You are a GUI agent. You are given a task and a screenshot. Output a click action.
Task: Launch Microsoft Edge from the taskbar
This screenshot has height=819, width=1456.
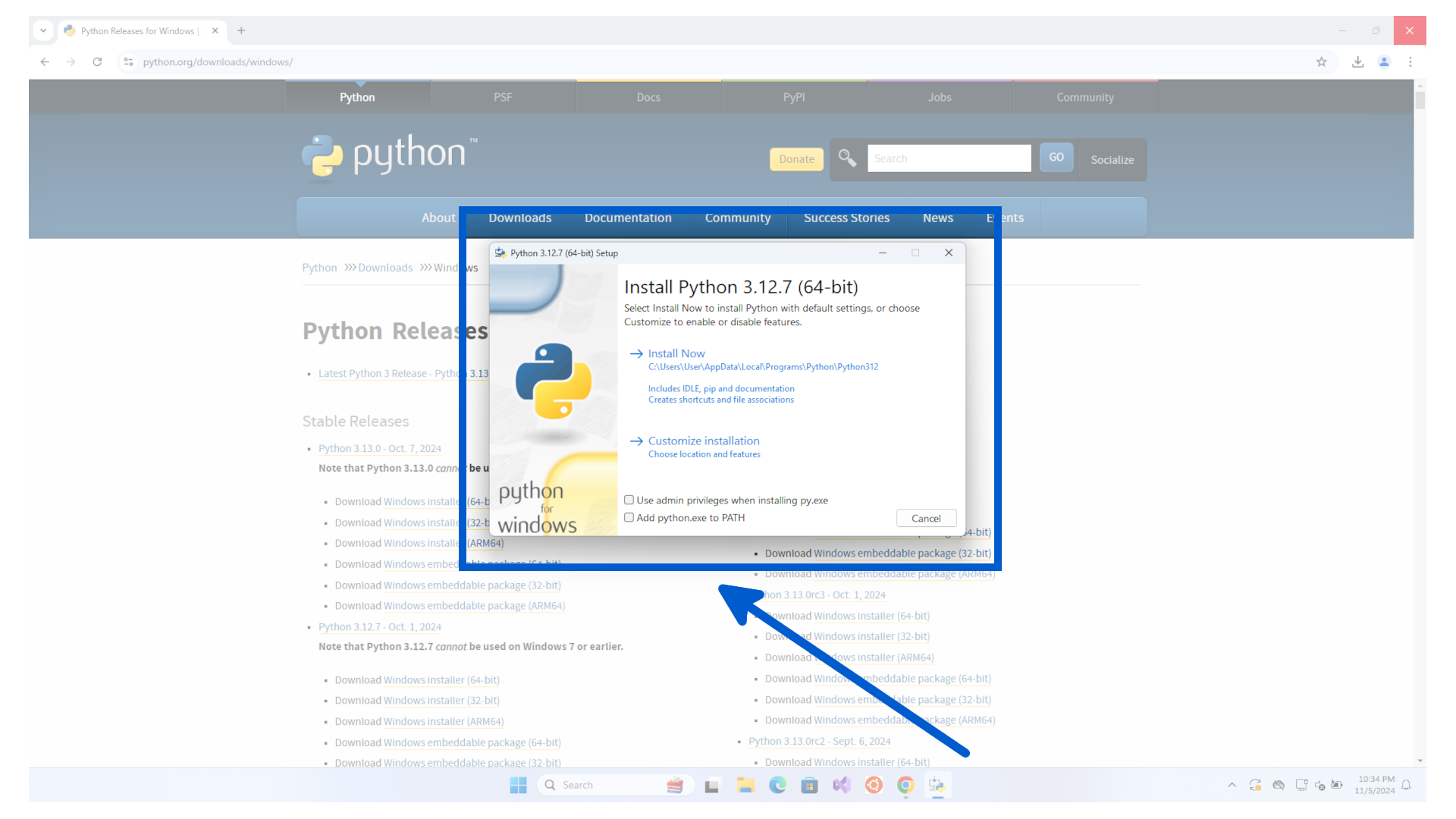[777, 785]
